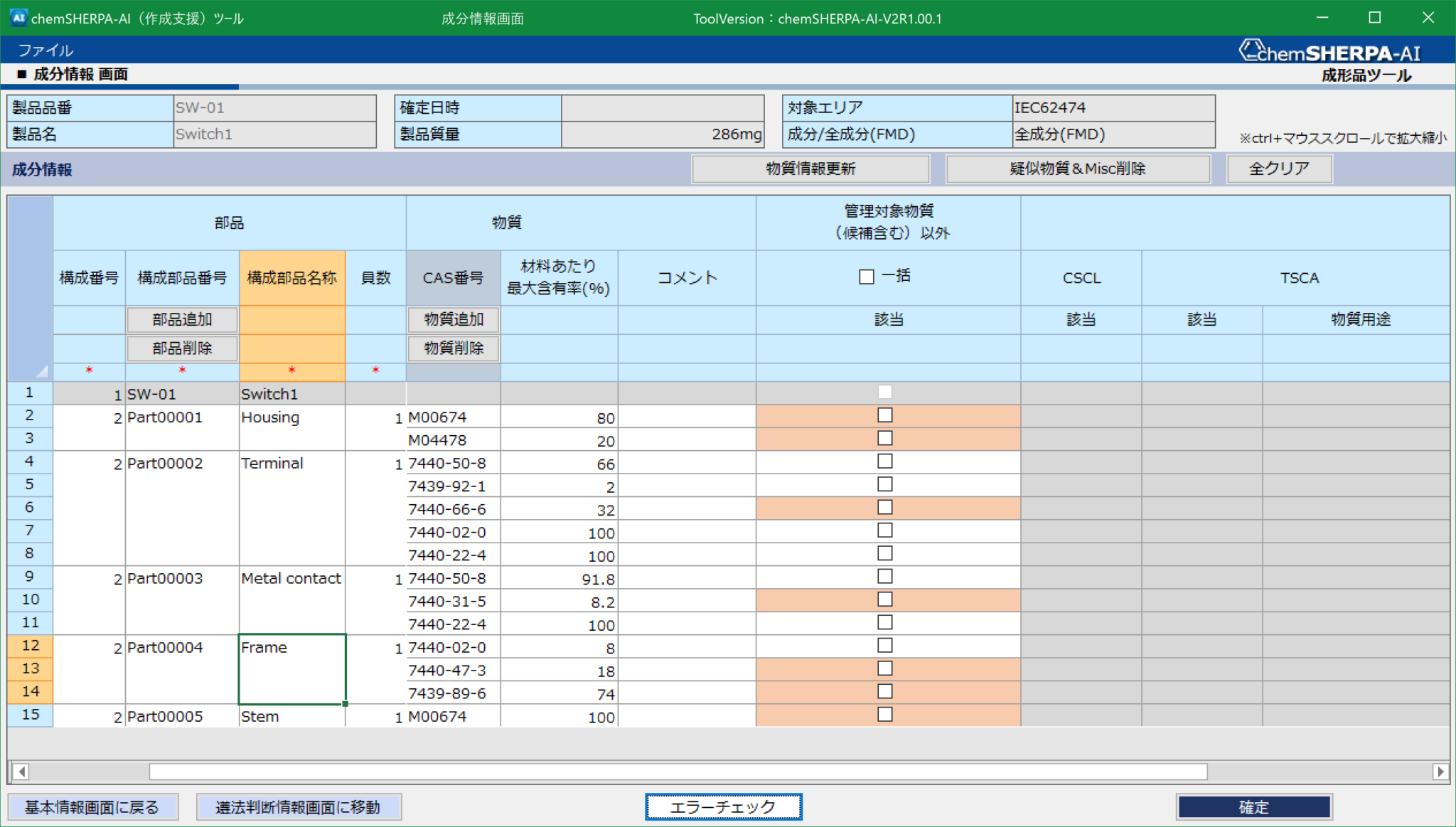Enable the 一括 bulk checkbox in the header

coord(864,275)
